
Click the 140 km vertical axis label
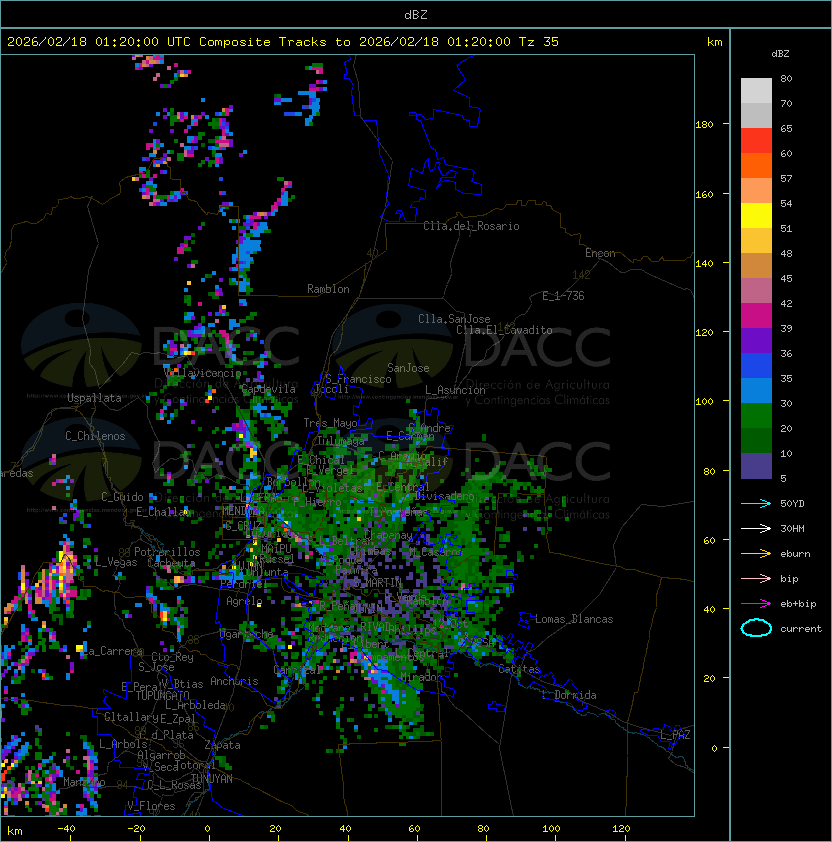[704, 264]
